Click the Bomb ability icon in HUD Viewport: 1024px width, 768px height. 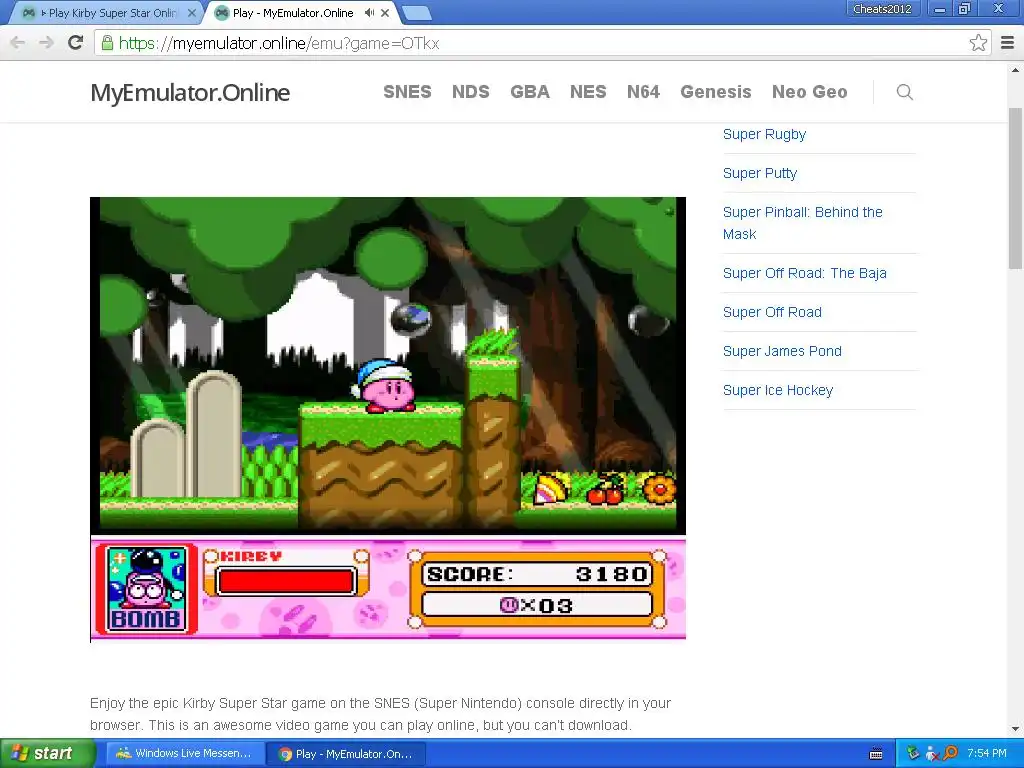tap(146, 590)
